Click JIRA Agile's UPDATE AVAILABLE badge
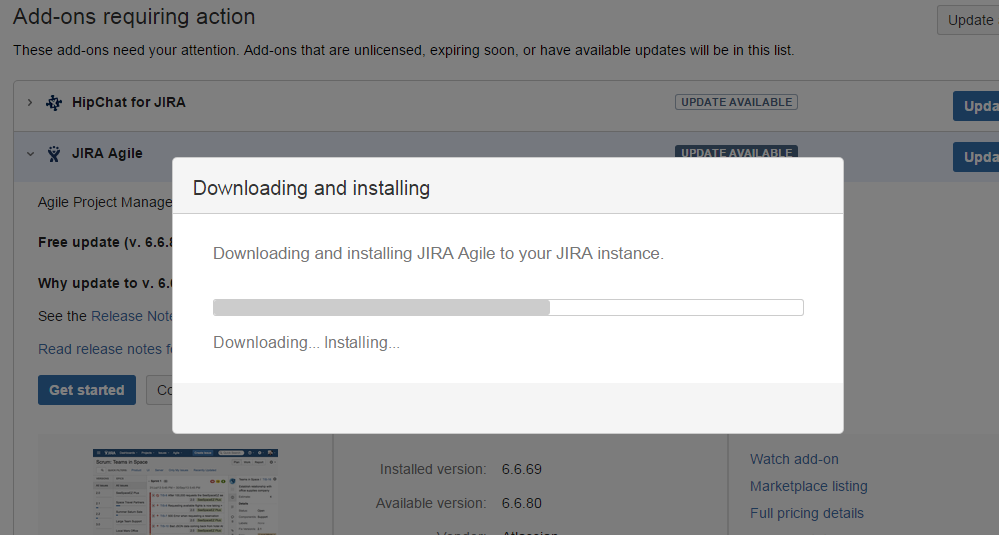 (736, 152)
